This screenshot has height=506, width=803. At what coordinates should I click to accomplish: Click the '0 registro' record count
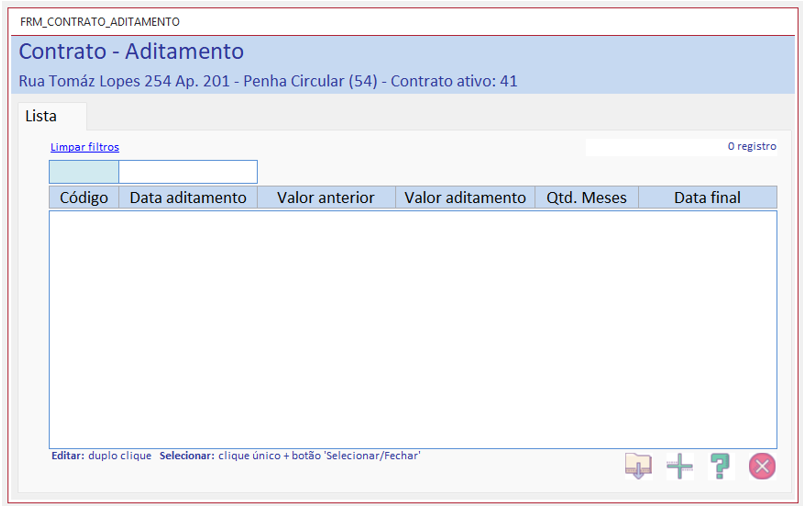pos(752,146)
